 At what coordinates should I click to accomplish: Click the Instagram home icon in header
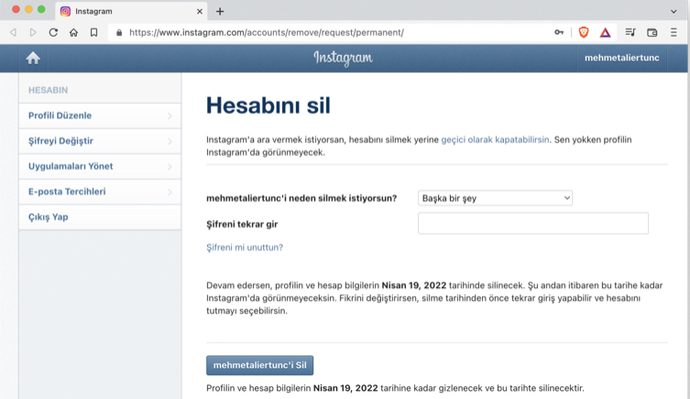pos(33,58)
